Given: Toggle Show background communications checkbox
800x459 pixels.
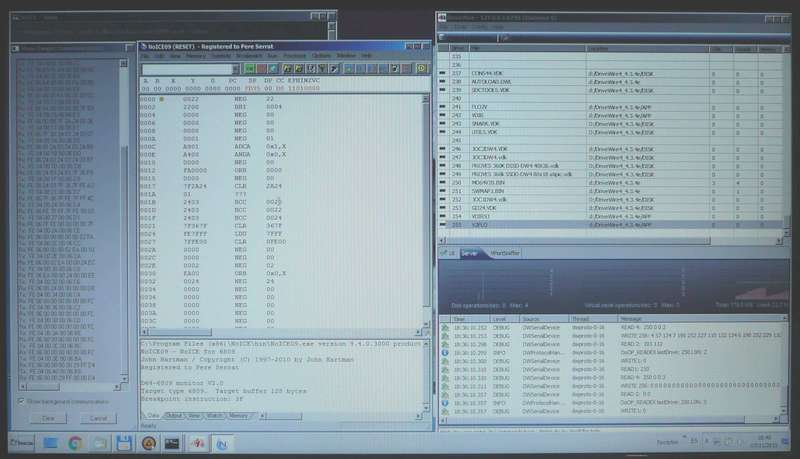Looking at the screenshot, I should pos(22,402).
